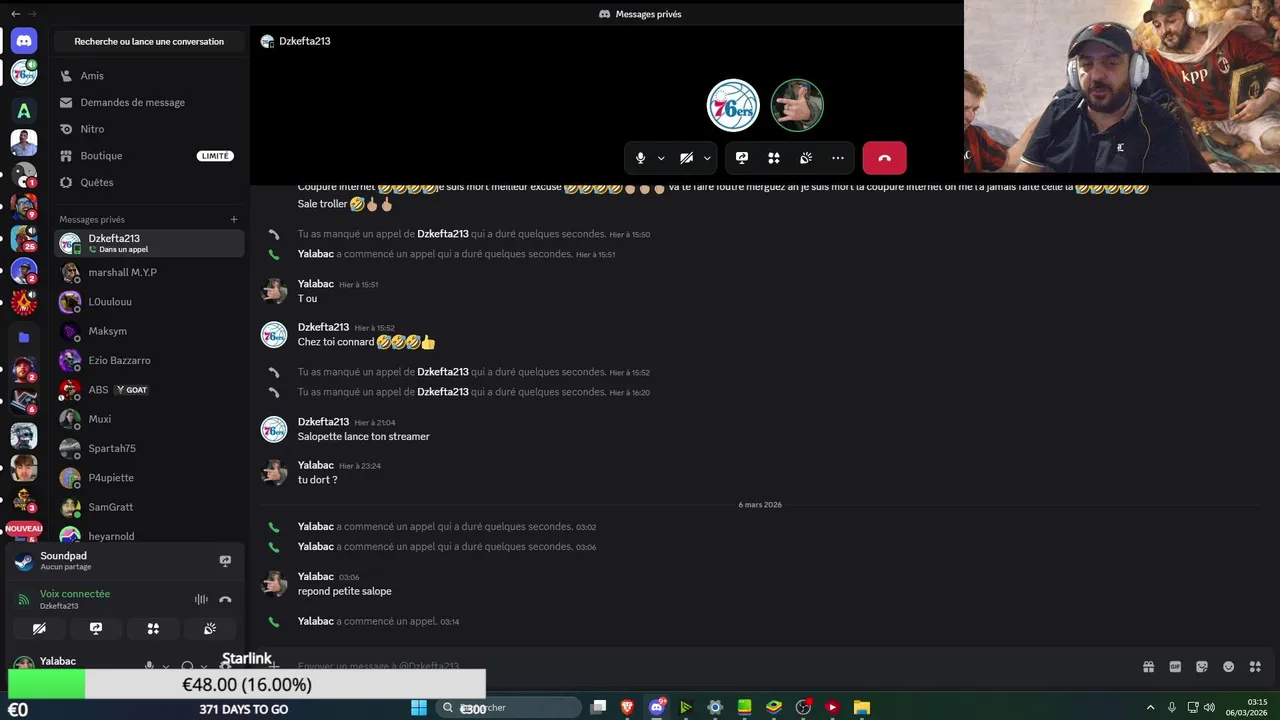Open conversation with marshall M.Y.P
The width and height of the screenshot is (1280, 720).
click(149, 272)
